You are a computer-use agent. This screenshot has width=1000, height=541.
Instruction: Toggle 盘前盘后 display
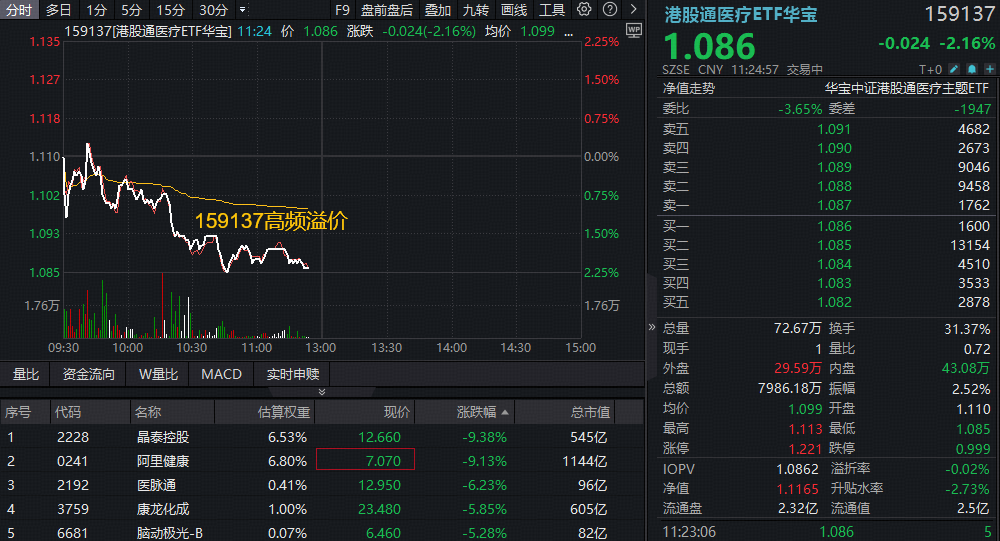pos(387,10)
